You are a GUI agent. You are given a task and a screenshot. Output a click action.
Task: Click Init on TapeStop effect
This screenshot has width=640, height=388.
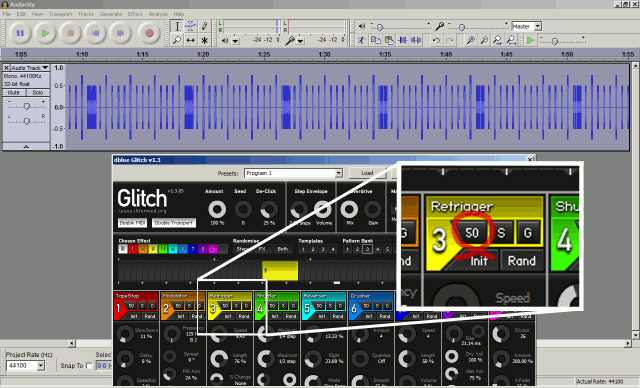tap(134, 316)
